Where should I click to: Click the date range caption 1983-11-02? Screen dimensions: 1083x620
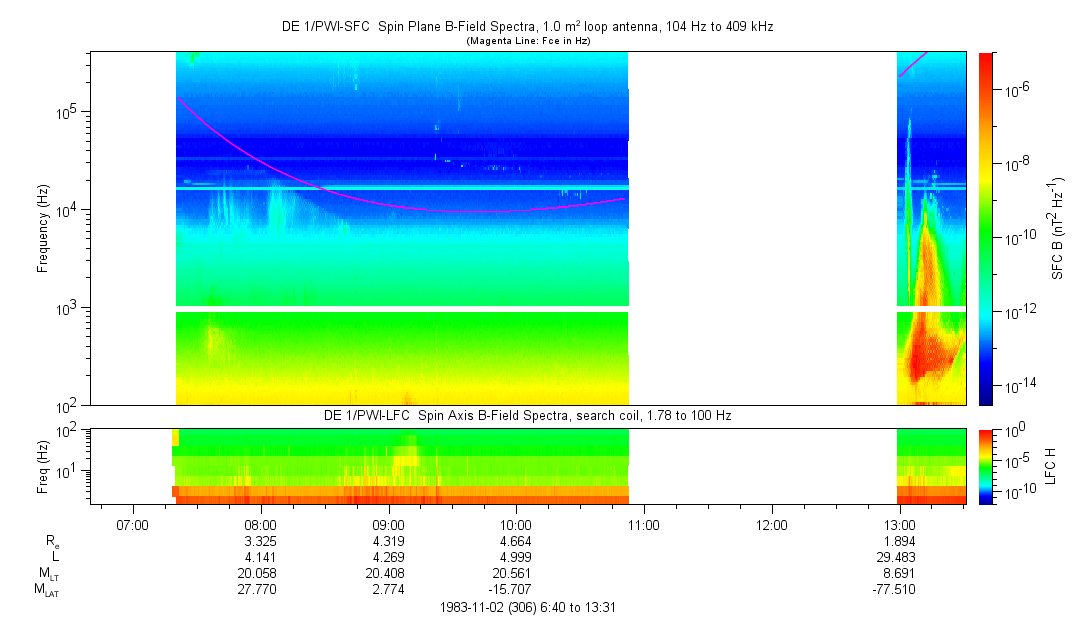click(x=533, y=607)
